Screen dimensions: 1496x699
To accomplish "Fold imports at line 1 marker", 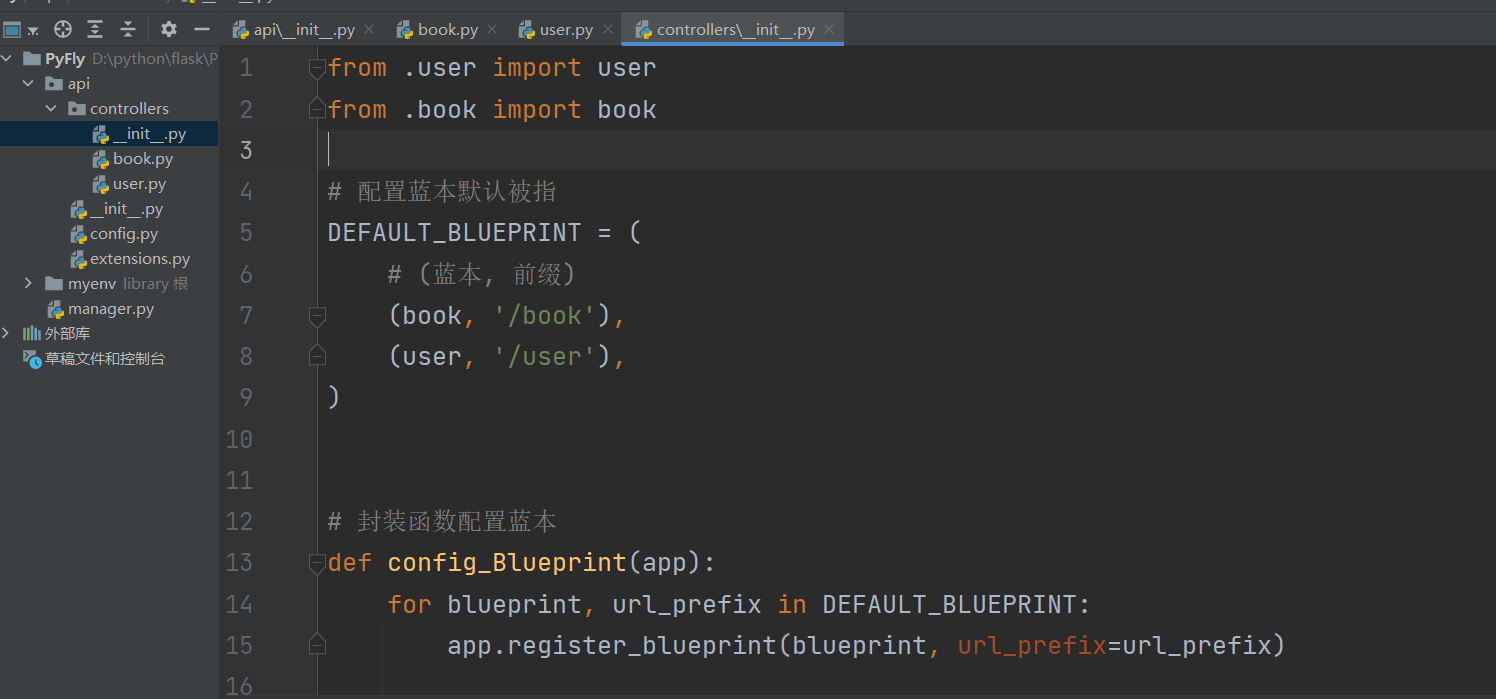I will tap(317, 68).
